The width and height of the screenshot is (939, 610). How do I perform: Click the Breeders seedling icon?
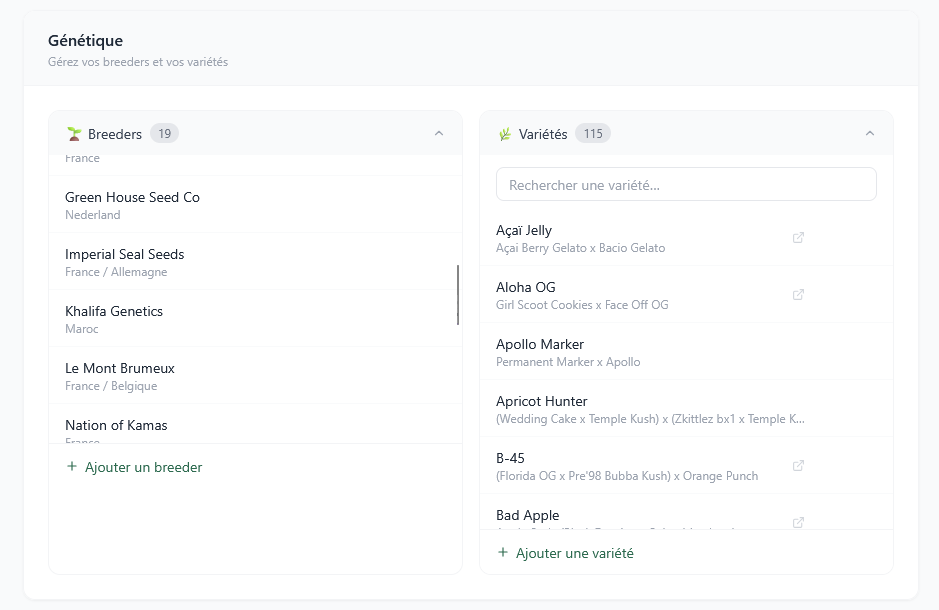74,134
